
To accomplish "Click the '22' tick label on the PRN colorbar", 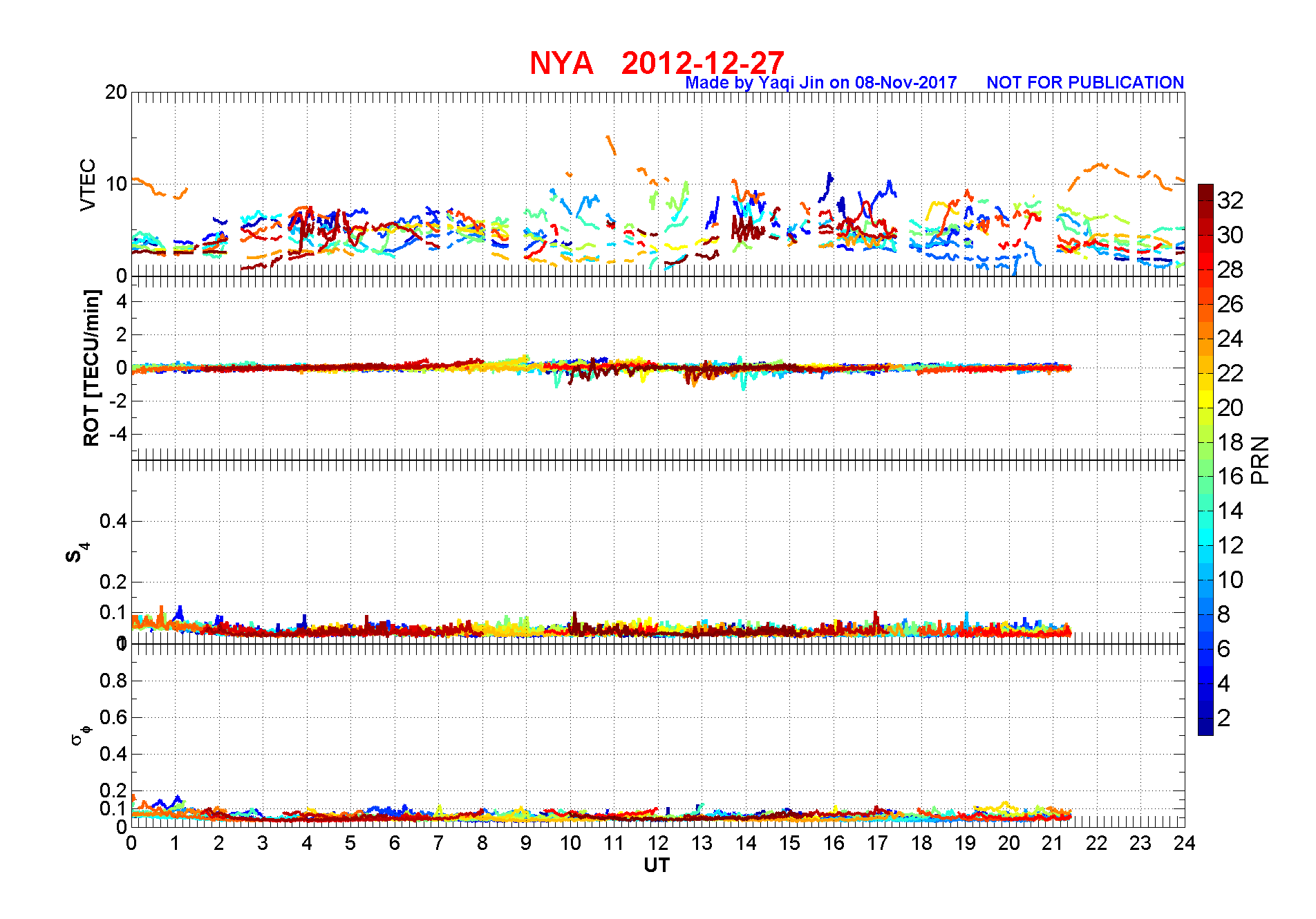I will (1230, 373).
